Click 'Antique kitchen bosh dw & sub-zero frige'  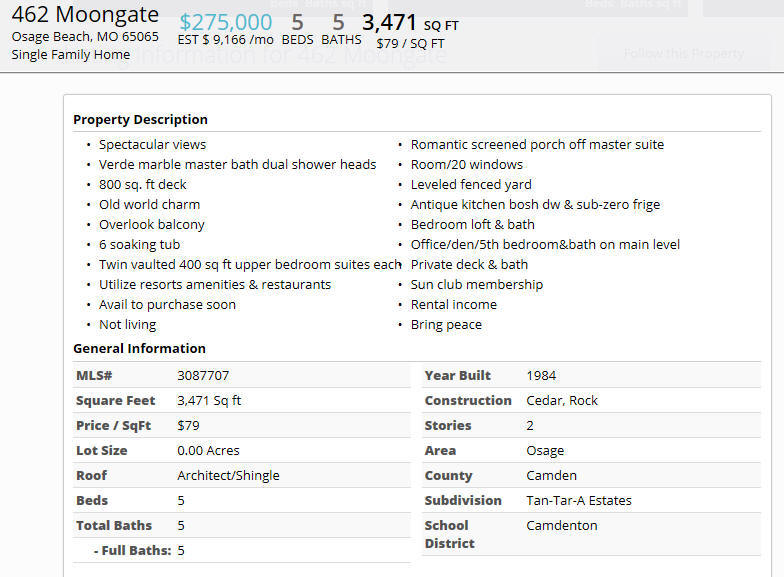pyautogui.click(x=536, y=204)
